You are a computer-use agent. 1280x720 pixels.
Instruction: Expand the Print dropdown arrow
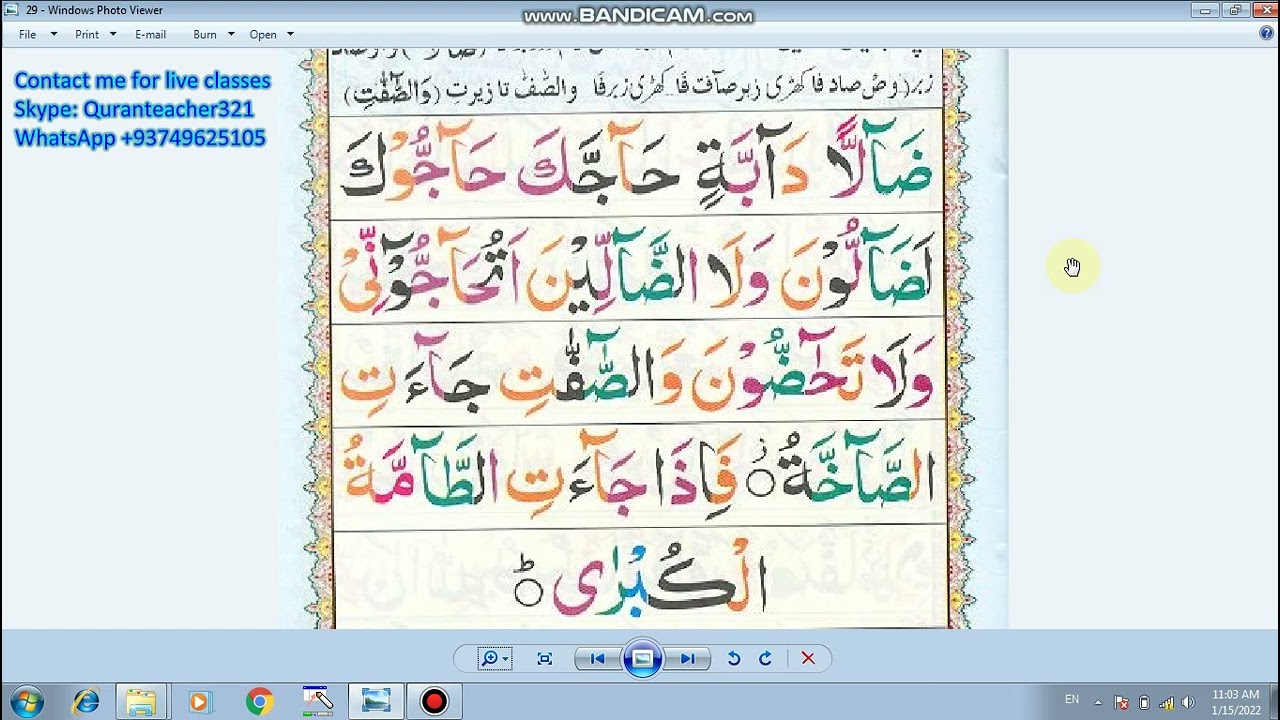pos(113,34)
